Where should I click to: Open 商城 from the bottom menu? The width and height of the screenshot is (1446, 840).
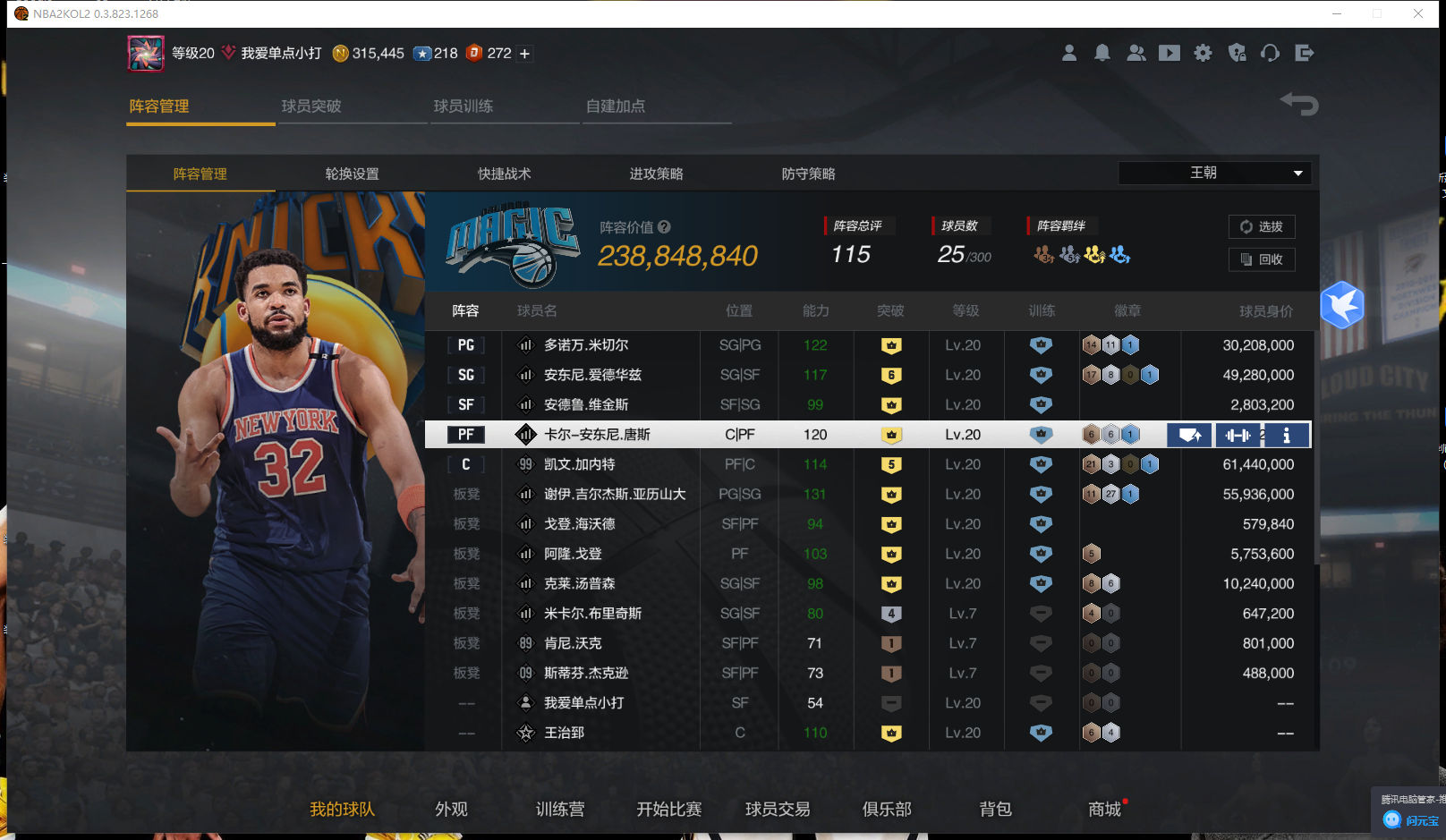tap(1104, 809)
